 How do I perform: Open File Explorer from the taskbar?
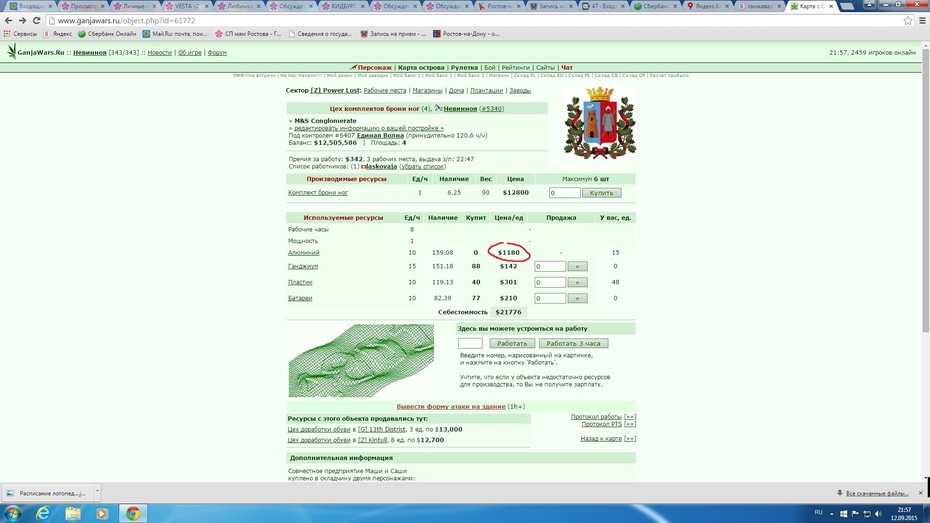pyautogui.click(x=73, y=513)
